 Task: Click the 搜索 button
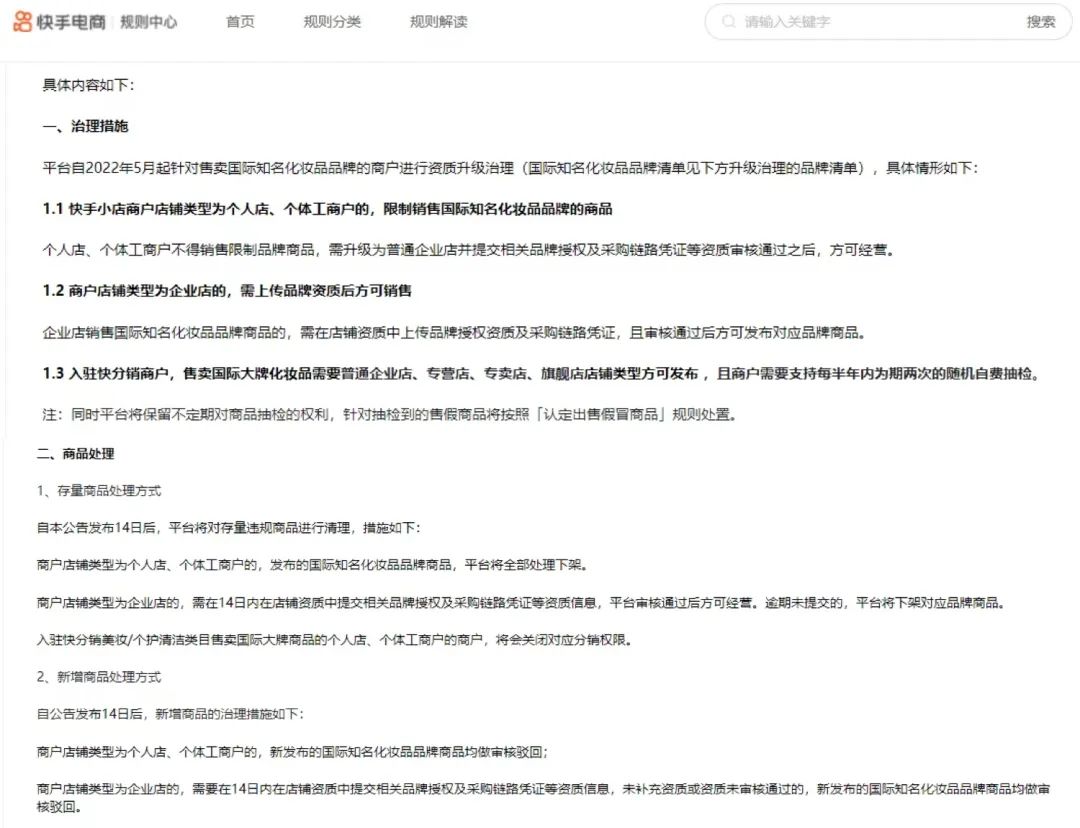(1040, 22)
